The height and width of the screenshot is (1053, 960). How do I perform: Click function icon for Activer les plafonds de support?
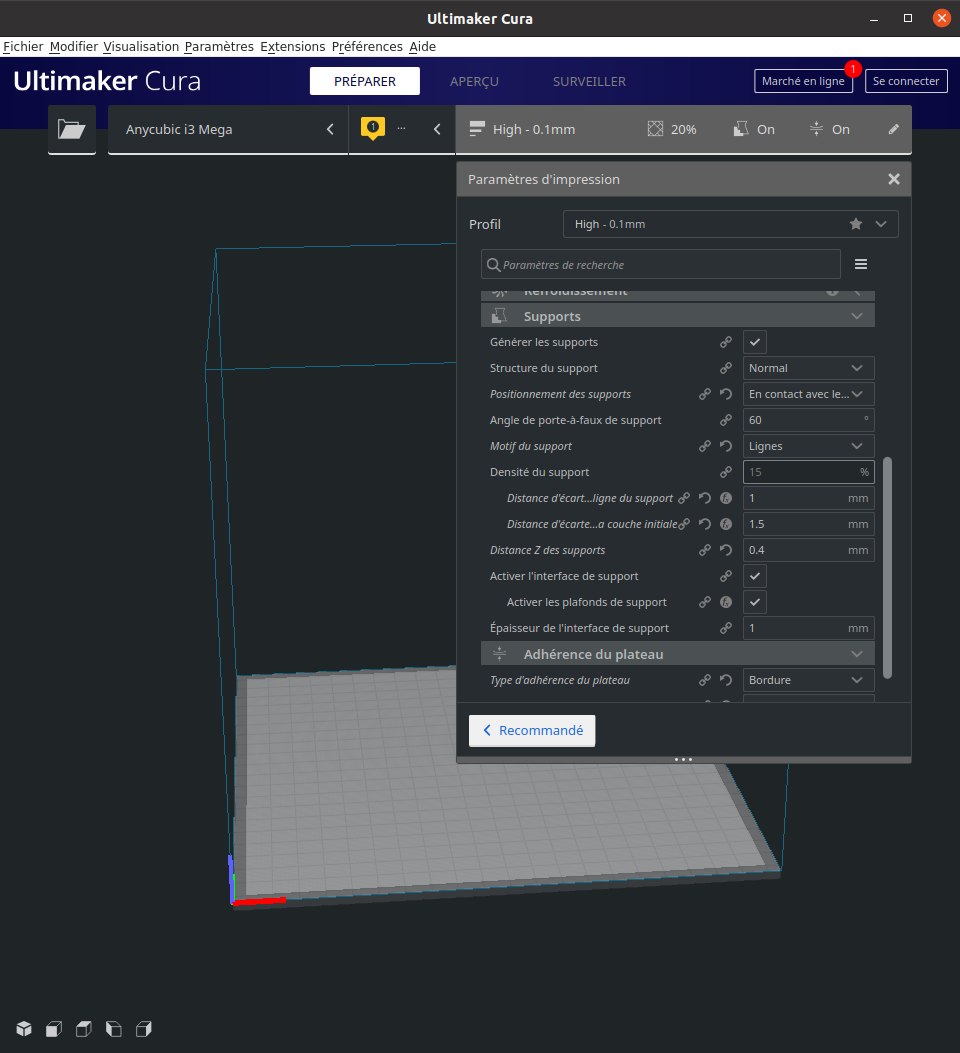click(726, 602)
